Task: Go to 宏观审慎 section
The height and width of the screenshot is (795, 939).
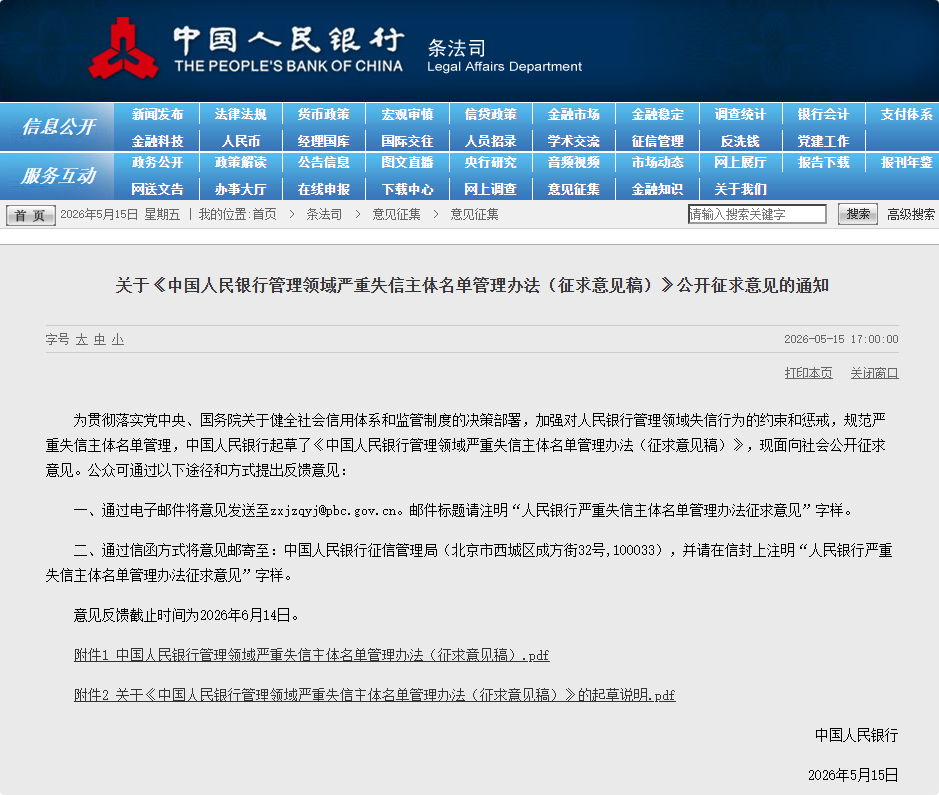Action: (x=407, y=114)
